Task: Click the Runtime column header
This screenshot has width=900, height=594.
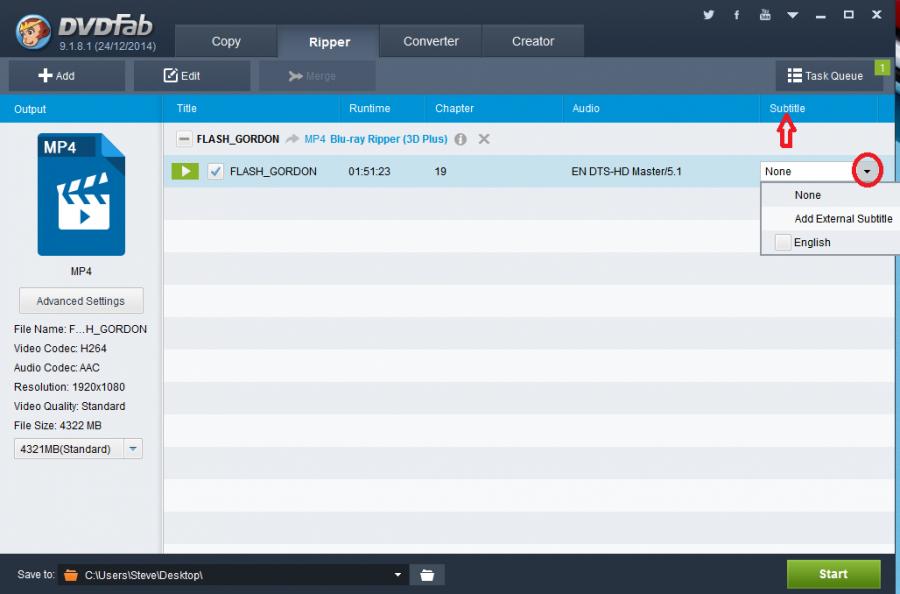Action: coord(370,108)
